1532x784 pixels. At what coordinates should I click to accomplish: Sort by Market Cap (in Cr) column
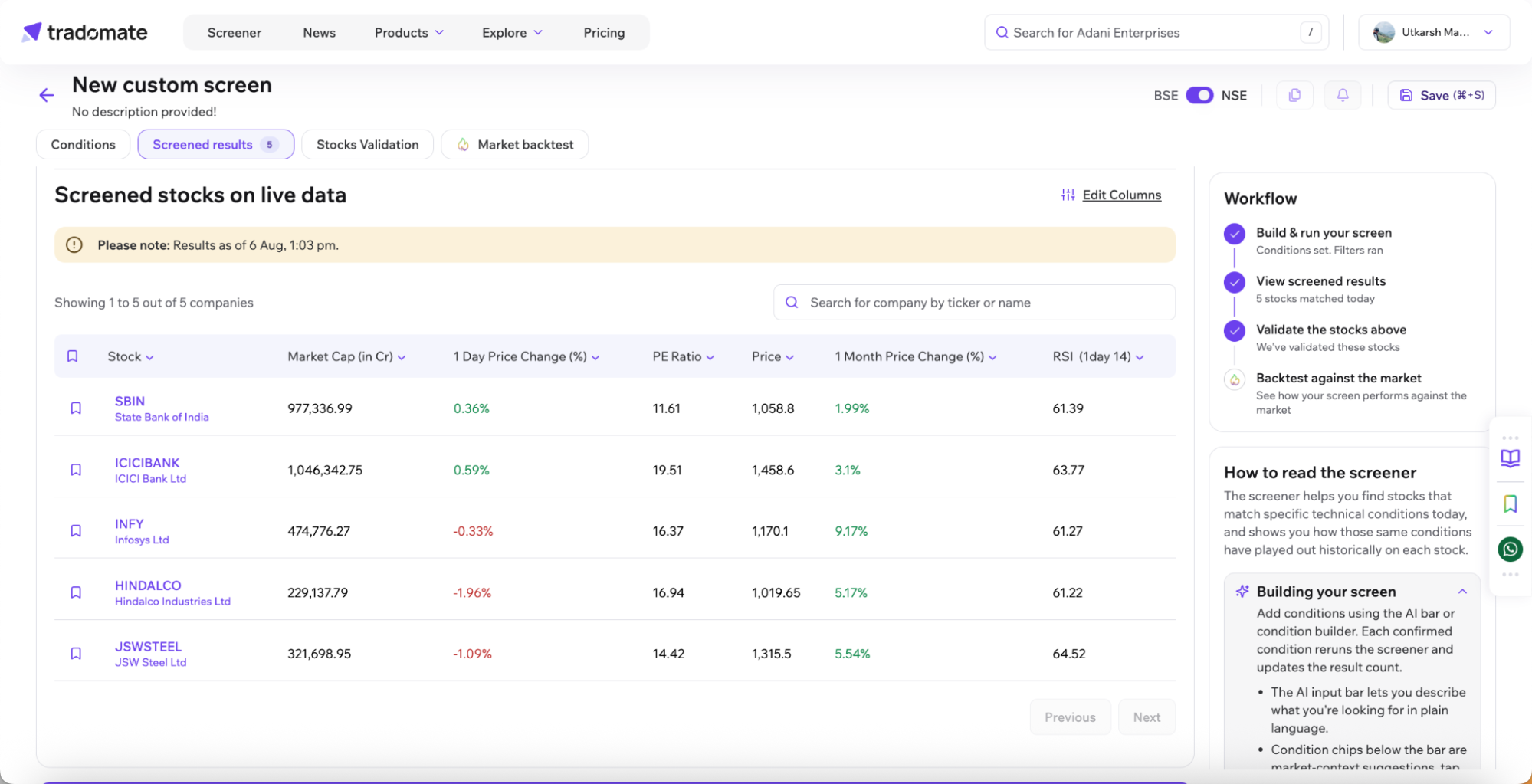click(x=346, y=356)
